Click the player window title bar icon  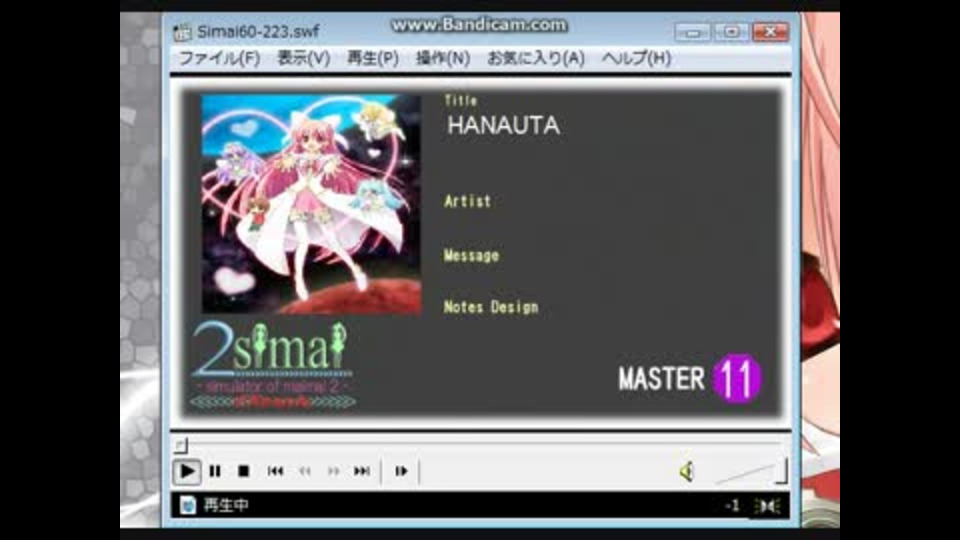(x=182, y=32)
